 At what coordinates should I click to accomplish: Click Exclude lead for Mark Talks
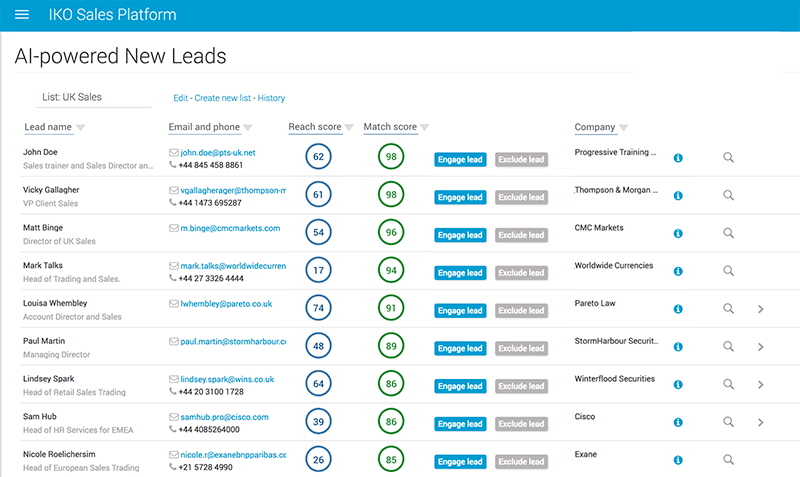click(521, 273)
